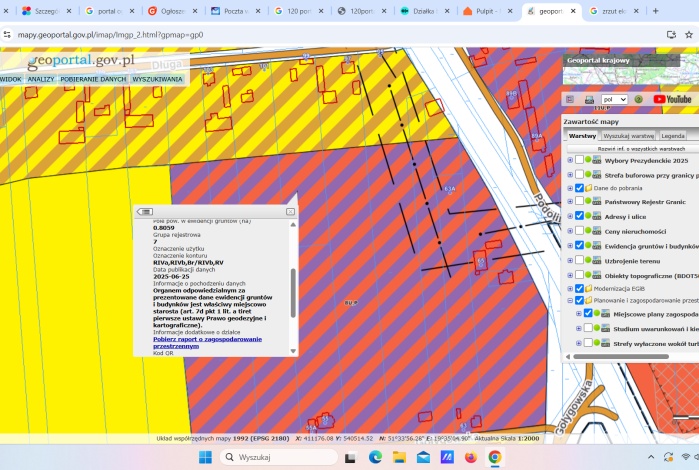Uncheck Ewidencja gruntów i budynków checkbox
This screenshot has width=699, height=470.
coord(579,245)
